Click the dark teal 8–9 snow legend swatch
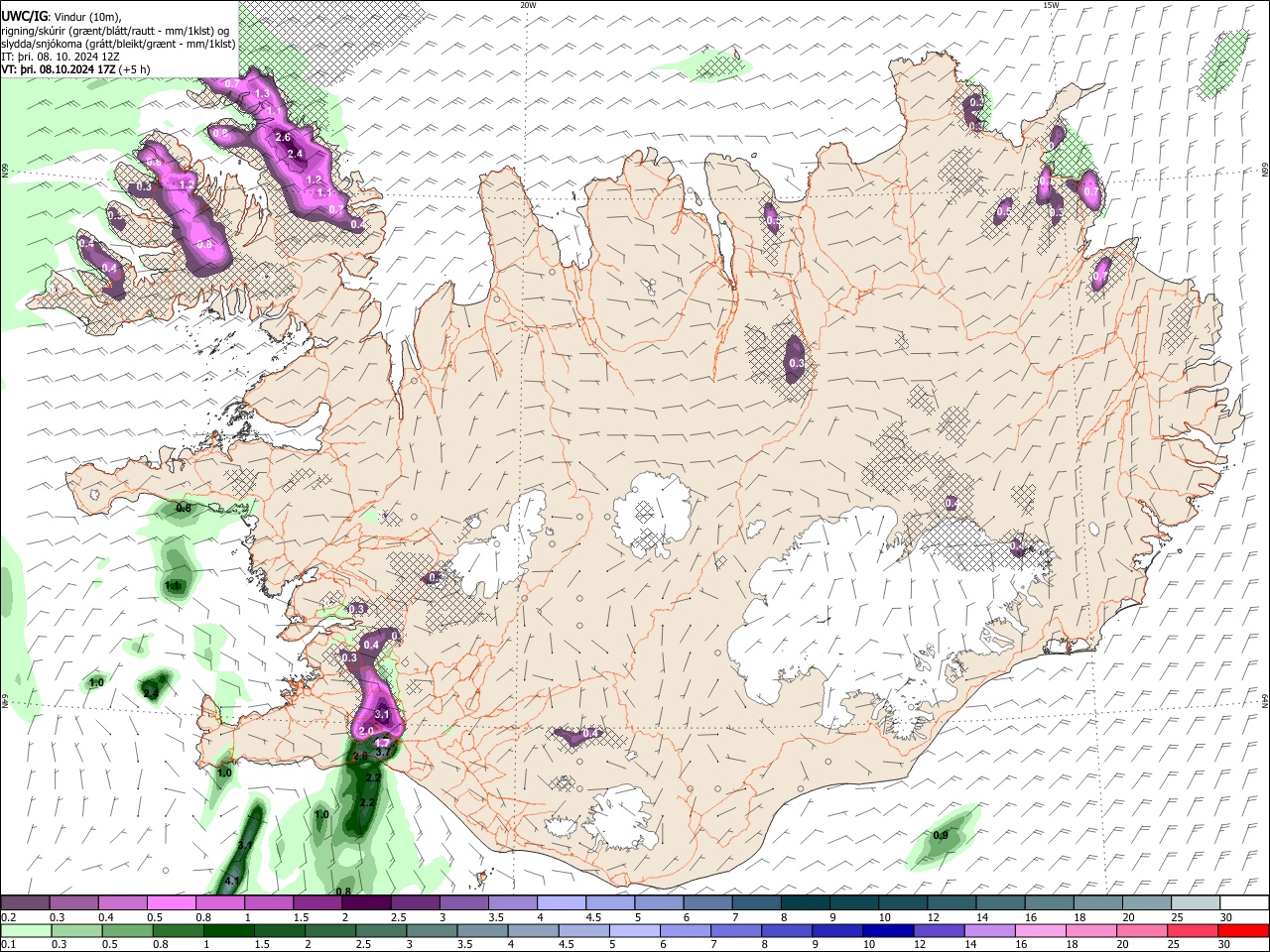This screenshot has height=952, width=1270. pos(806,902)
